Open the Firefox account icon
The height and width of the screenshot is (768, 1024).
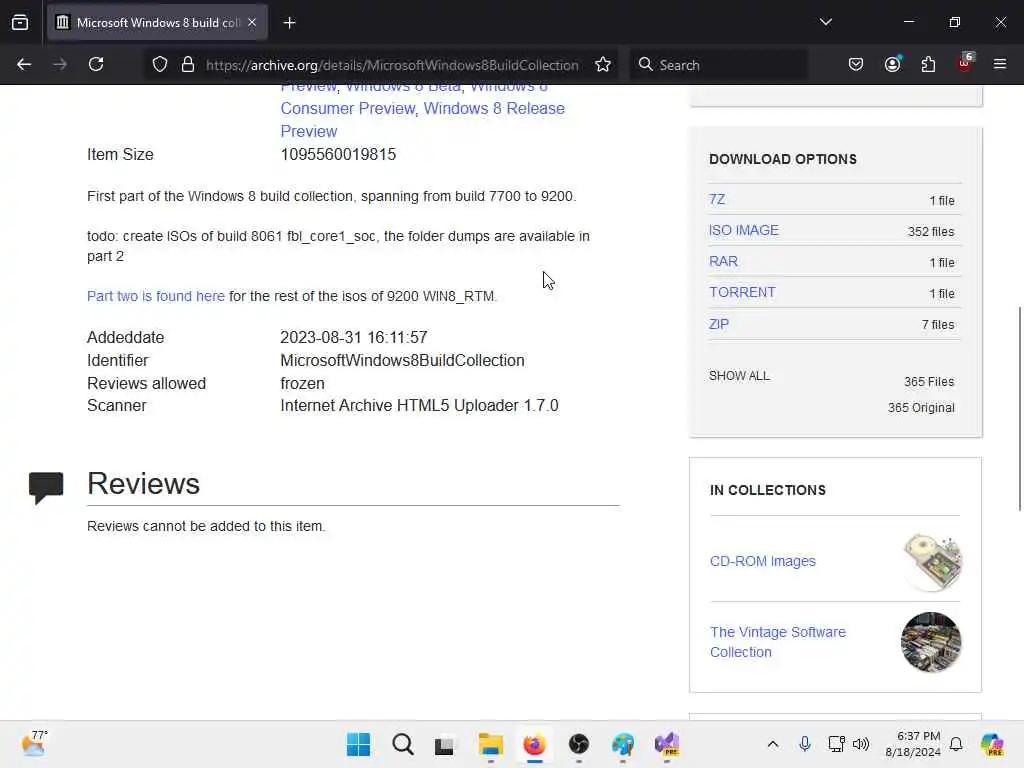892,64
